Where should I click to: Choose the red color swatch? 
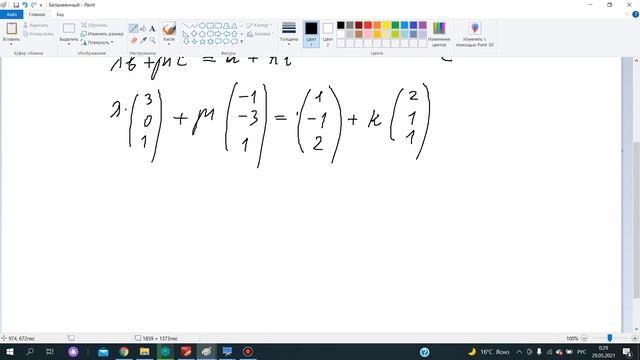(x=368, y=25)
